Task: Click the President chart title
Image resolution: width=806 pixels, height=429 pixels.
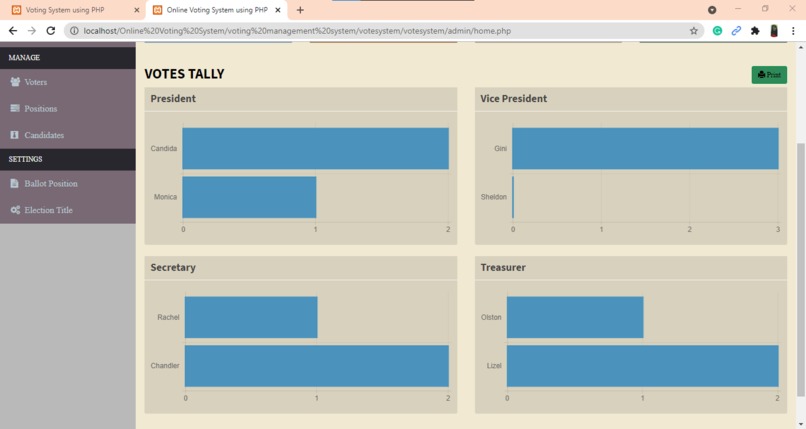Action: 173,99
